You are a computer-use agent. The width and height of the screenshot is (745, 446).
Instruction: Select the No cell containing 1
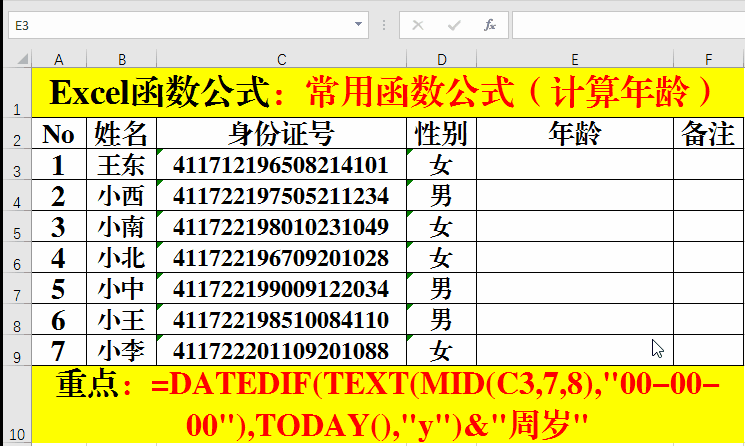click(59, 164)
